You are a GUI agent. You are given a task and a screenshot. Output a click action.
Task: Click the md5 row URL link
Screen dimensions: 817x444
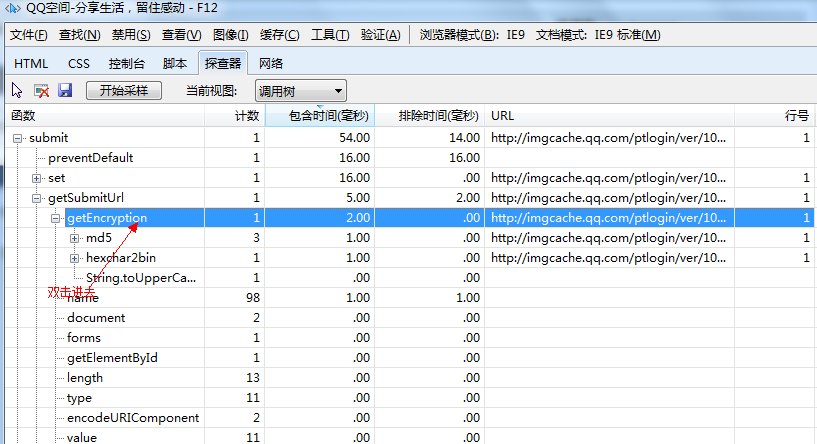[x=608, y=238]
